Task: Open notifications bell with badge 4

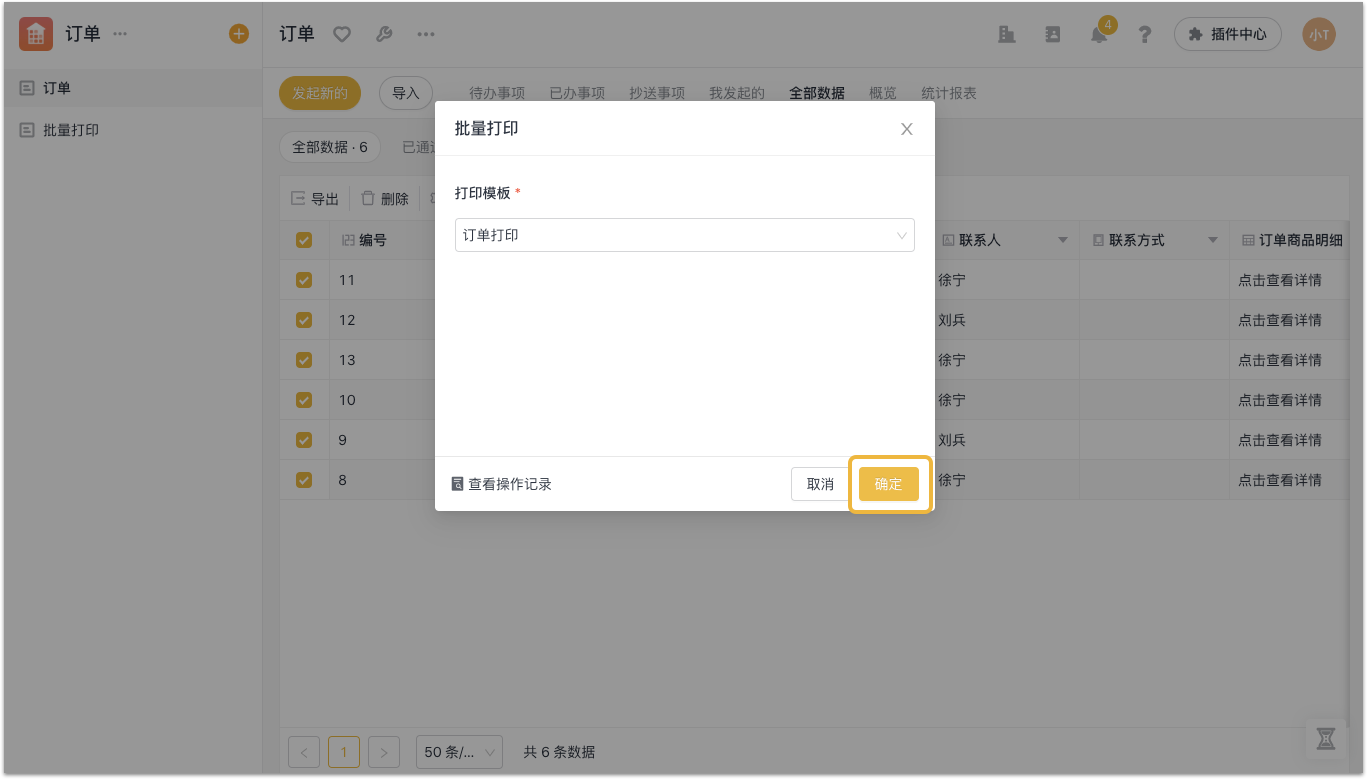Action: [x=1099, y=34]
